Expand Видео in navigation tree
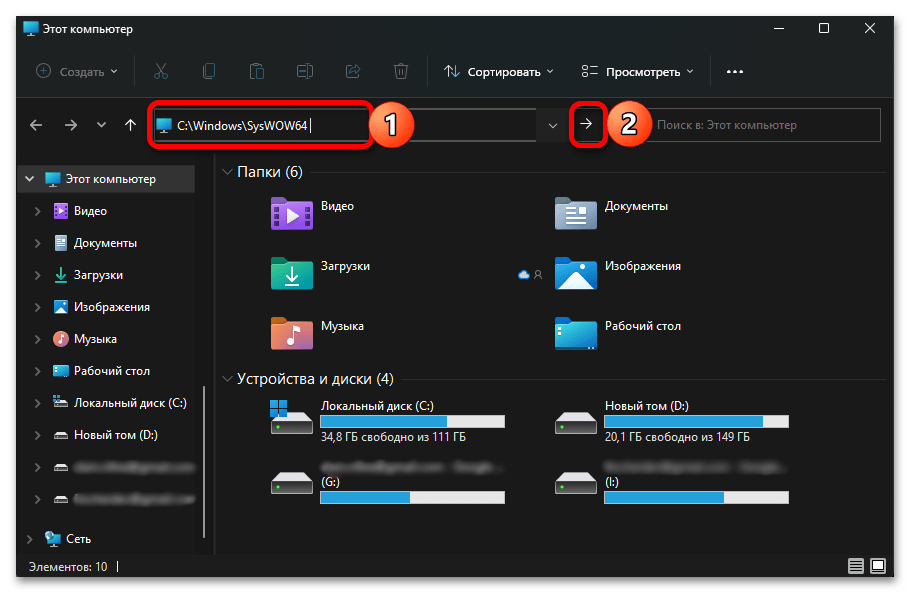The image size is (910, 593). click(x=38, y=211)
